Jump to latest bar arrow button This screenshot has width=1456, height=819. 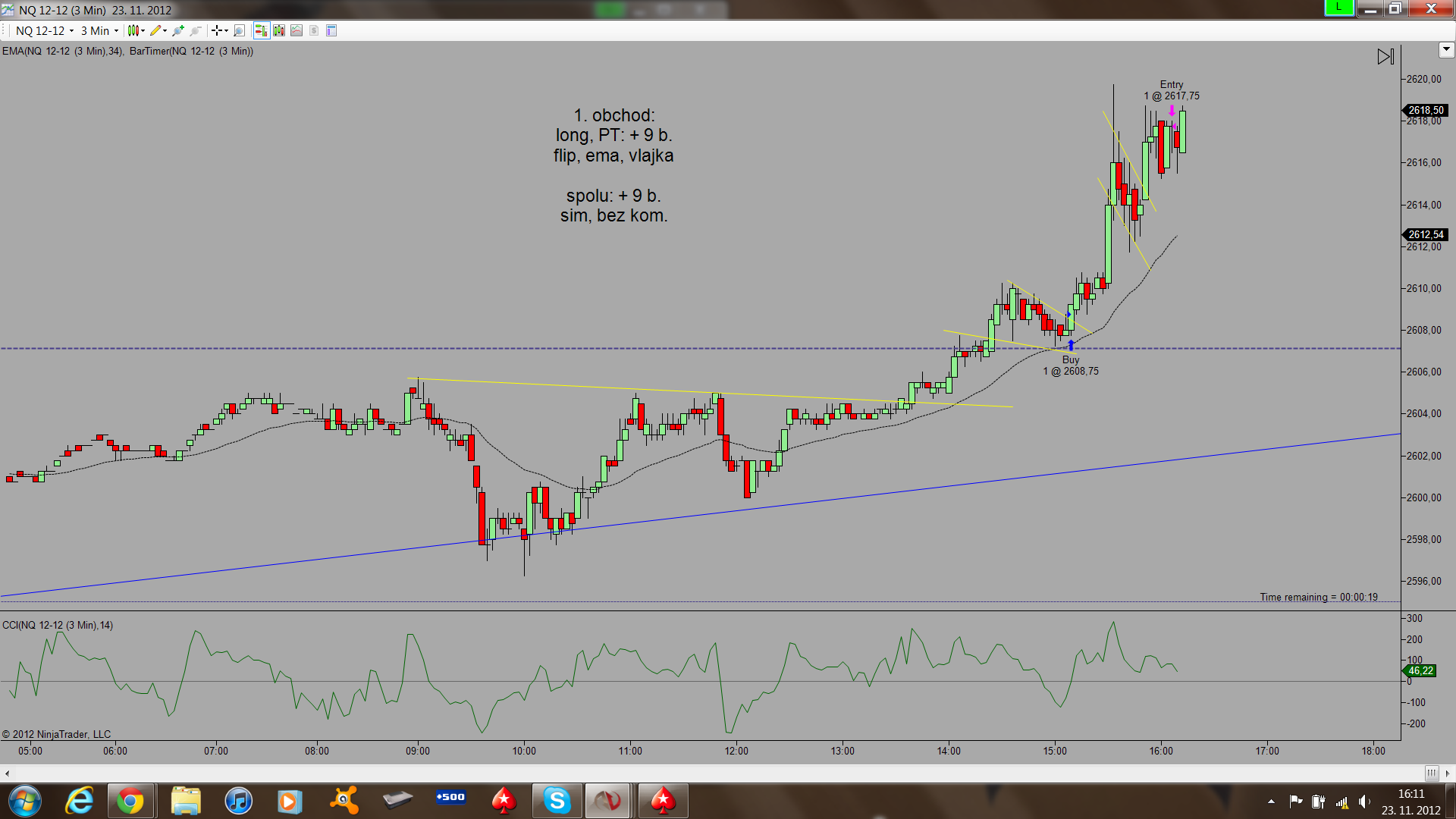pos(1385,57)
